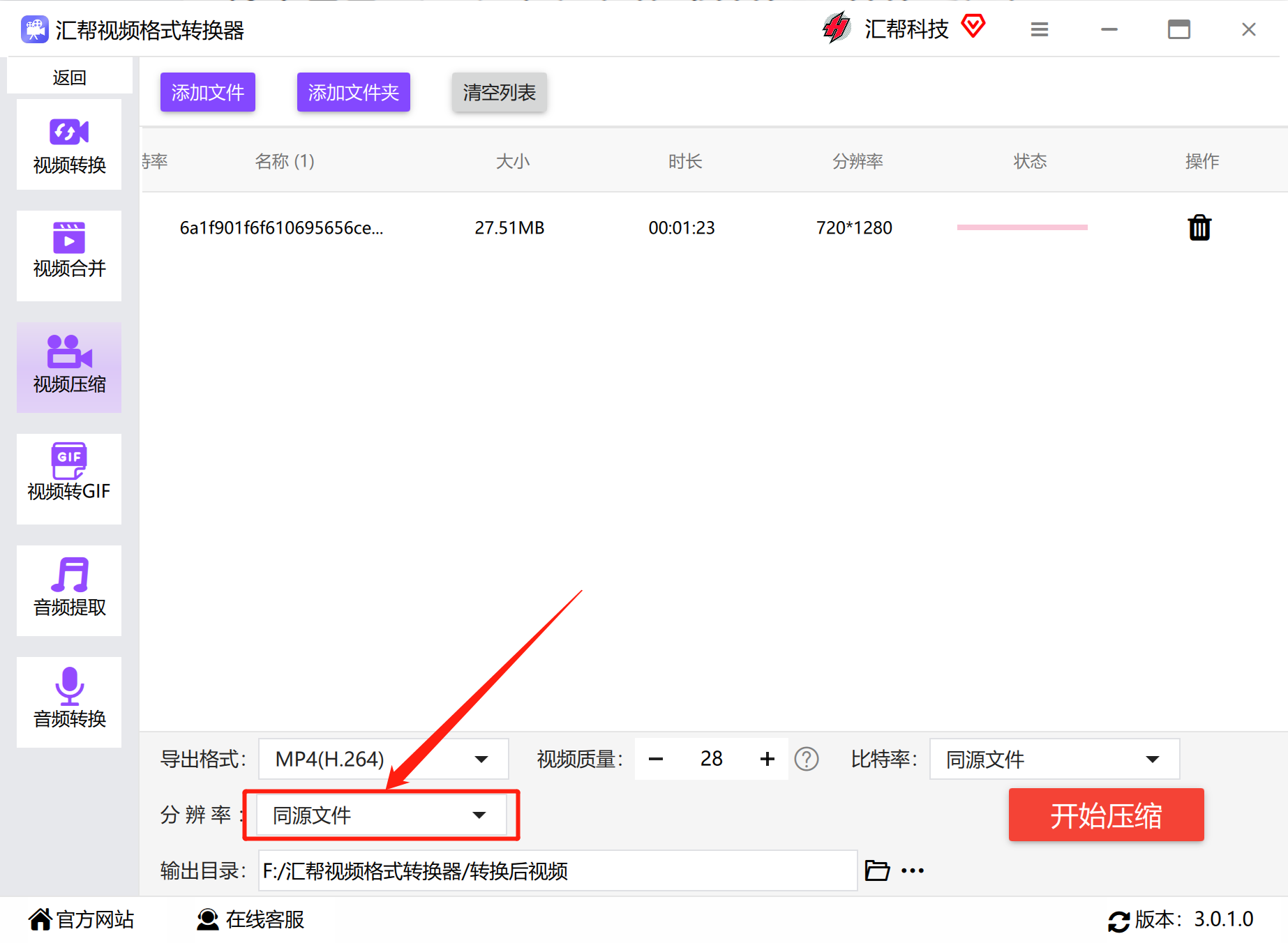Click the pink status progress bar
Screen dimensions: 1288x943
tap(1022, 227)
